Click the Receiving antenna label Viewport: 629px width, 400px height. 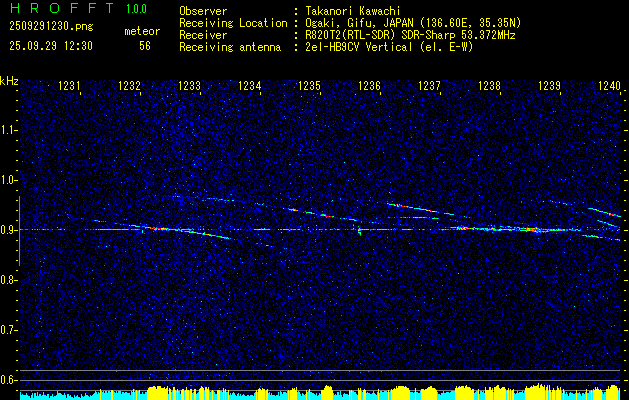pos(230,47)
